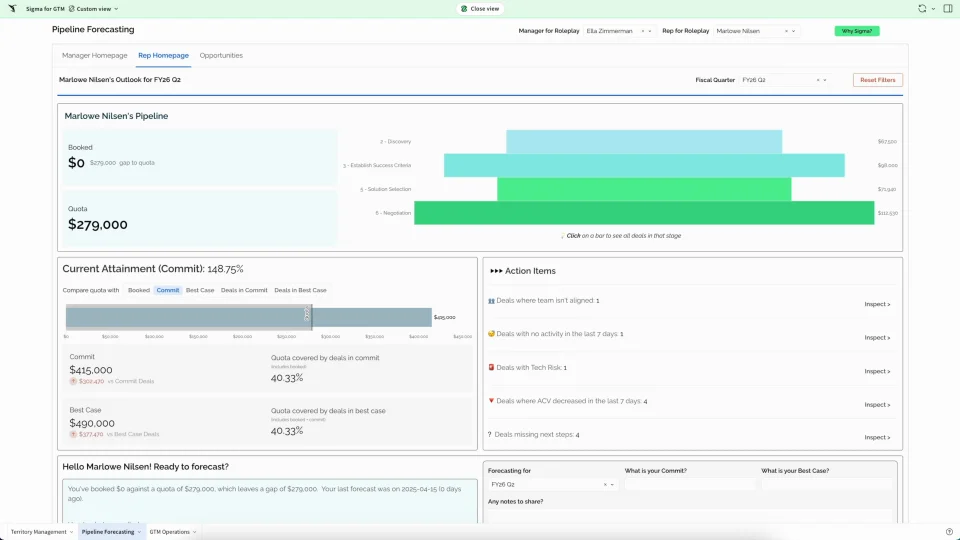The image size is (960, 540).
Task: Select Booked in Compare quota with
Action: 138,290
